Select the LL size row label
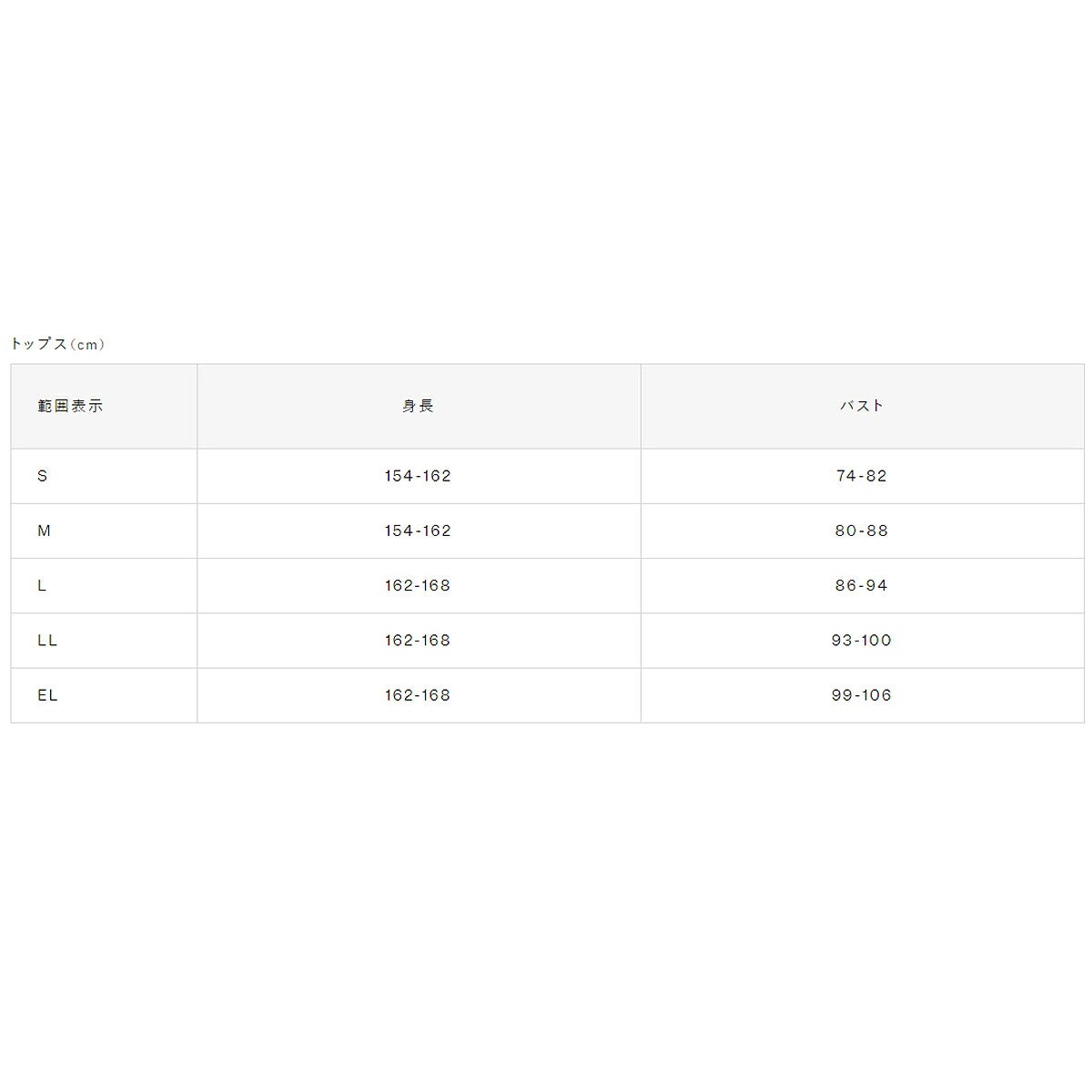This screenshot has width=1092, height=1092. click(47, 641)
